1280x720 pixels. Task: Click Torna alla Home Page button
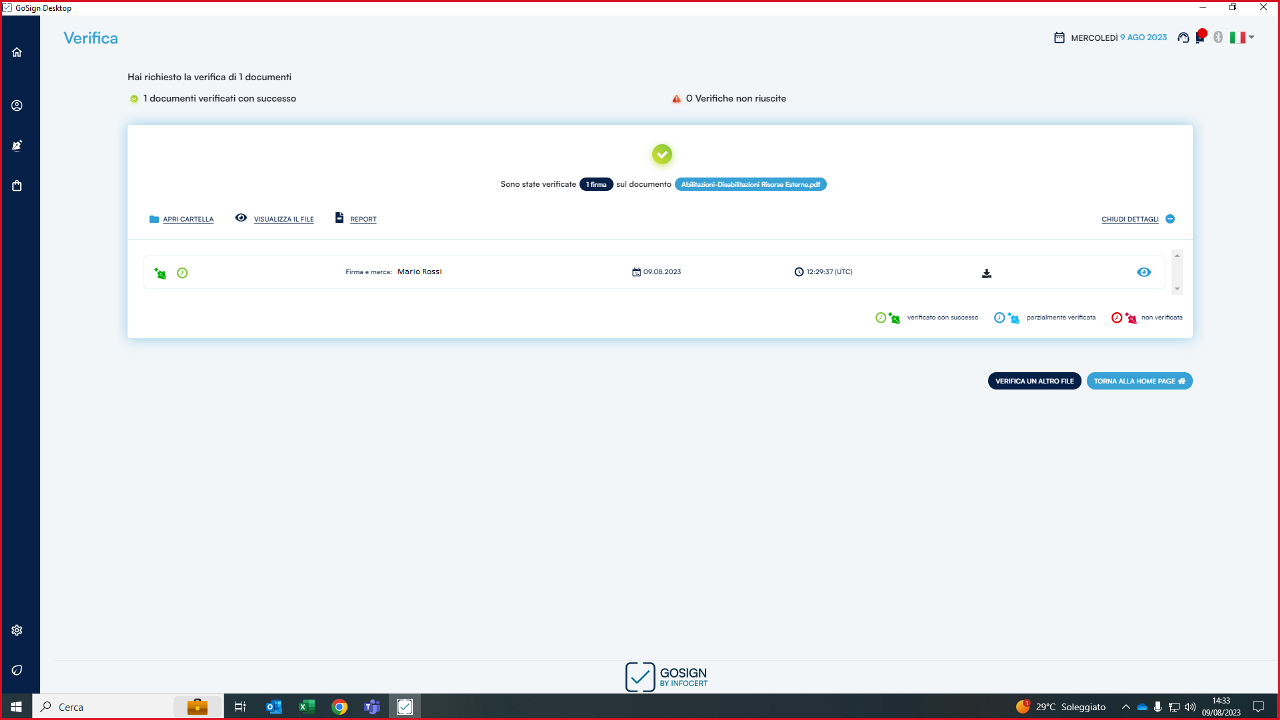pos(1139,381)
